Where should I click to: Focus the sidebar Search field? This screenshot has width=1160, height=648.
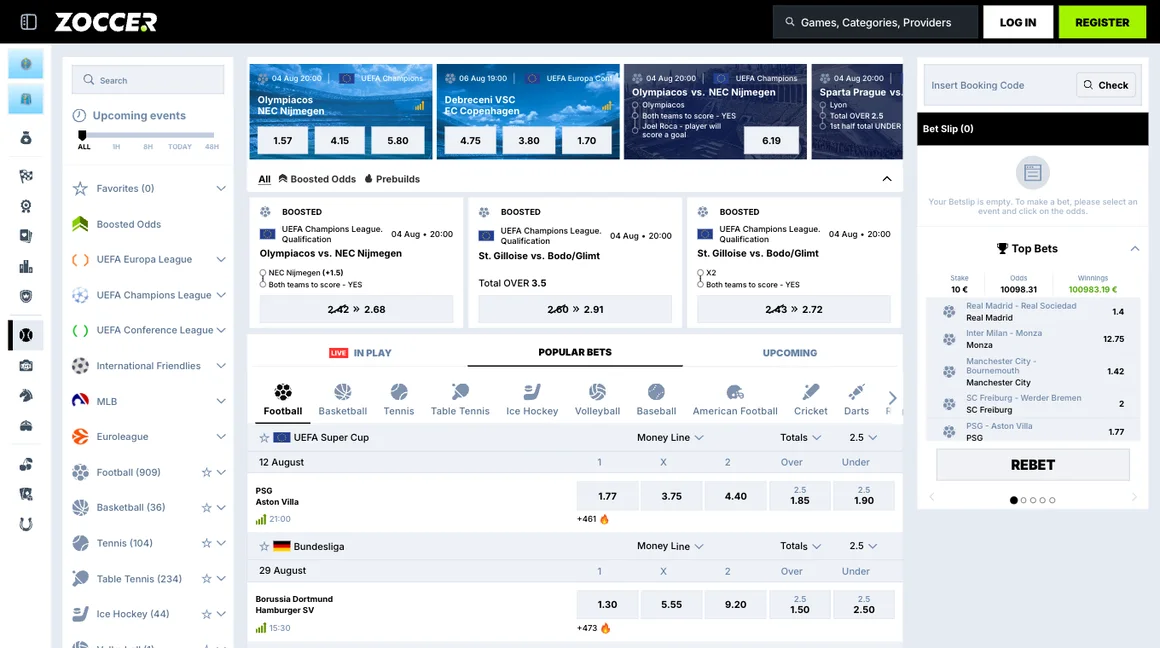tap(148, 80)
